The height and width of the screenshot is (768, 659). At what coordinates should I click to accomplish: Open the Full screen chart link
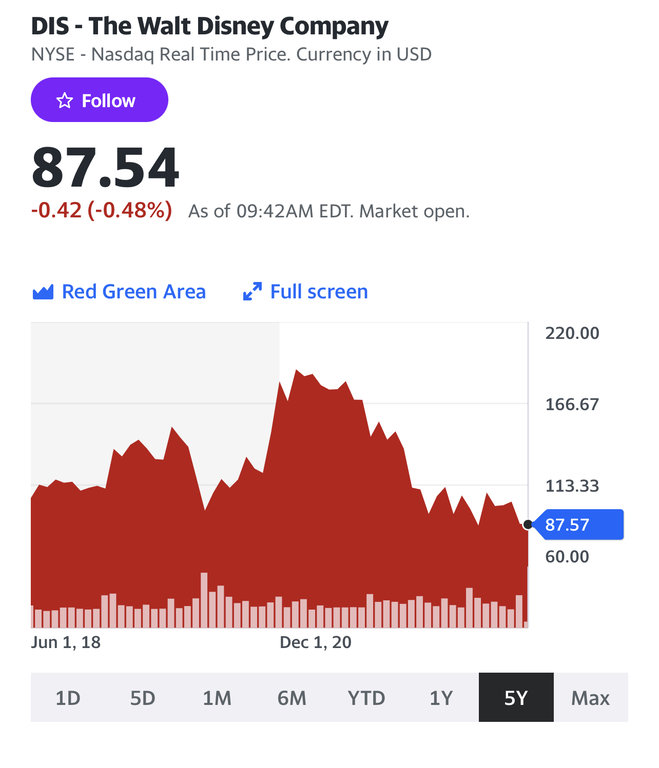click(318, 292)
